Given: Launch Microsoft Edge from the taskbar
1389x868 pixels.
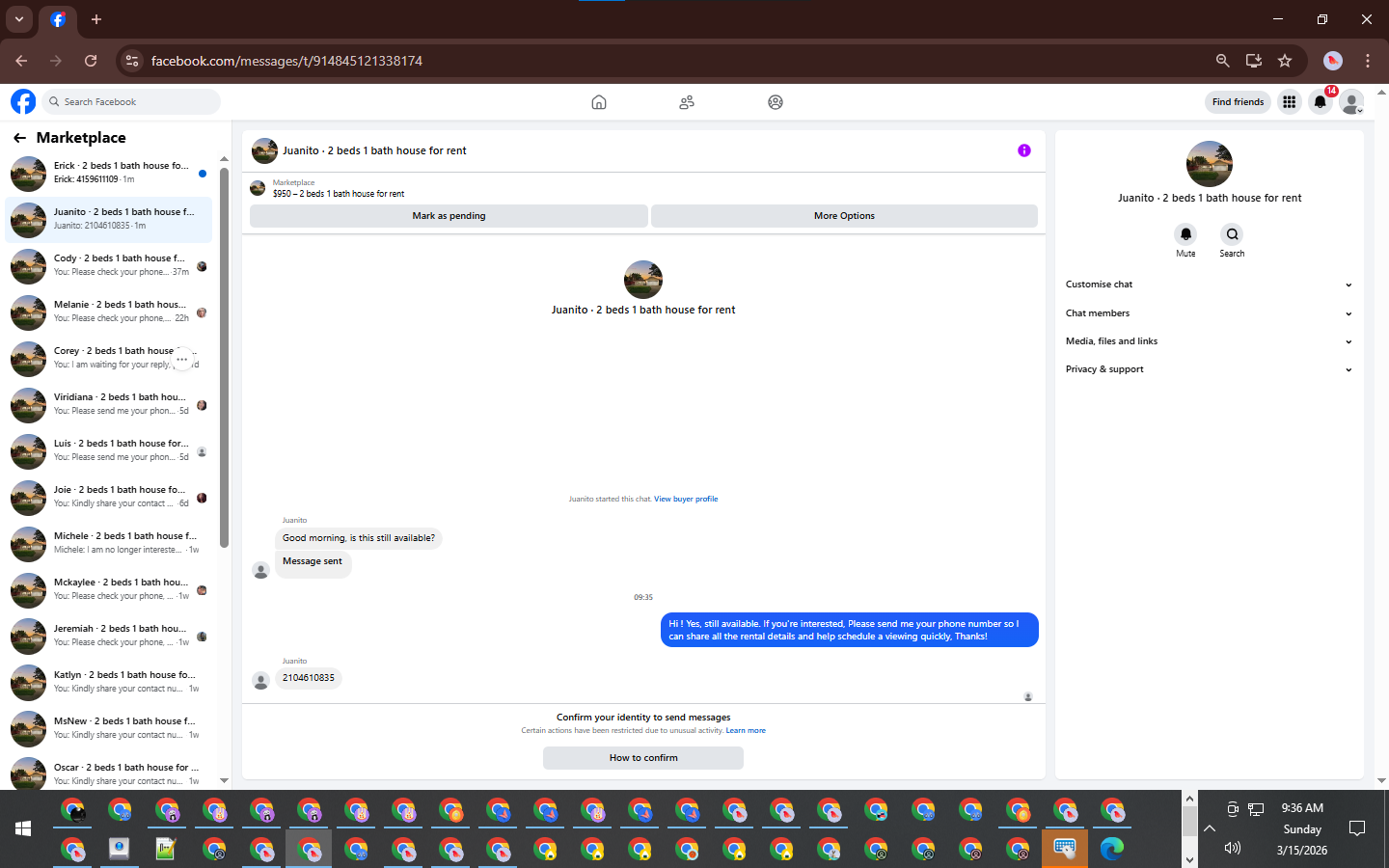Looking at the screenshot, I should pos(1112,849).
